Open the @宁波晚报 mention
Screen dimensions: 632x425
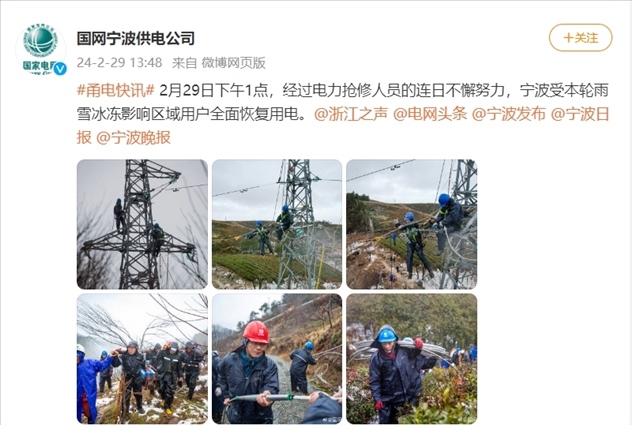click(133, 138)
